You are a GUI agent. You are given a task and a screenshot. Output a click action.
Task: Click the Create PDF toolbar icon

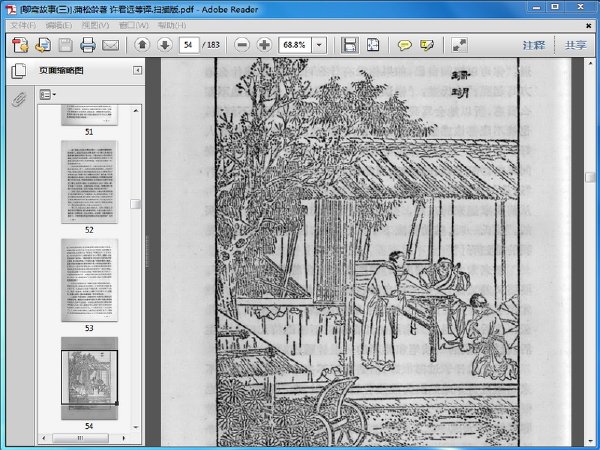coord(20,45)
